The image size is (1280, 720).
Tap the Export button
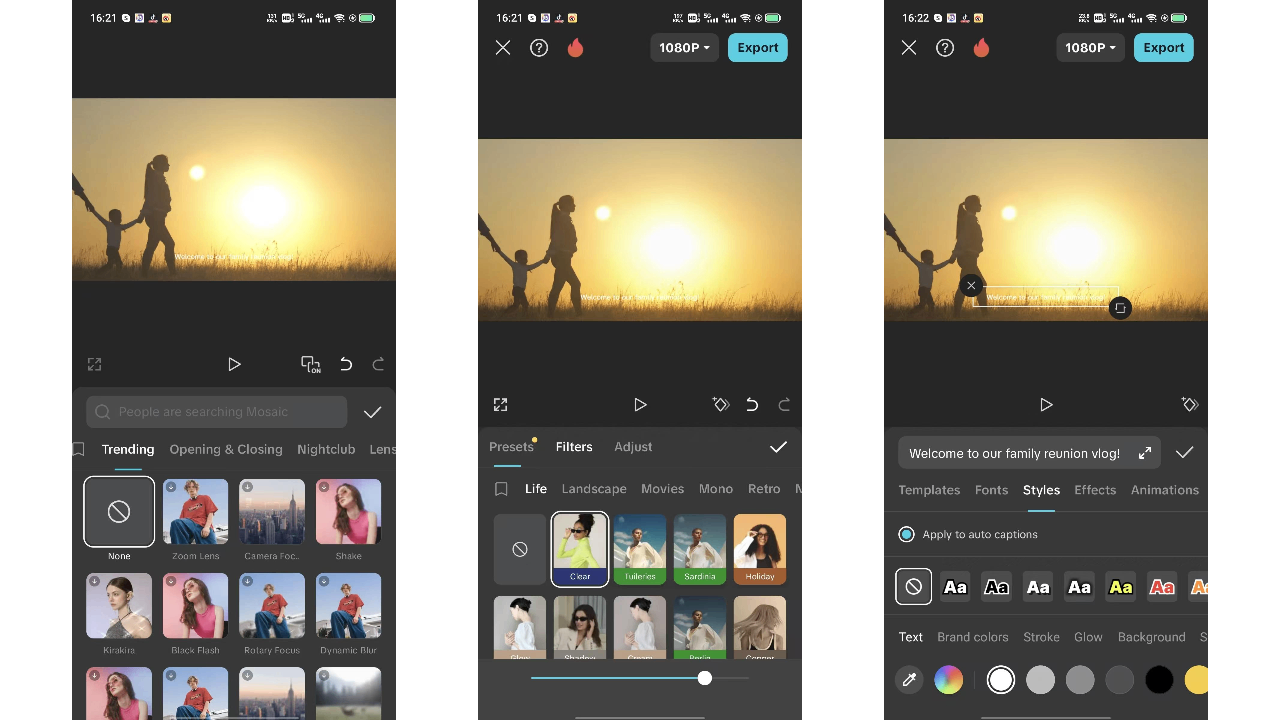click(757, 47)
